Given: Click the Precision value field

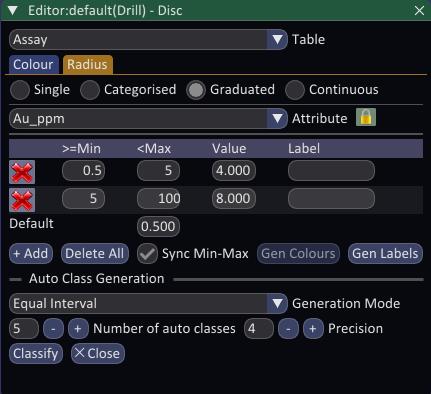Looking at the screenshot, I should click(259, 329).
